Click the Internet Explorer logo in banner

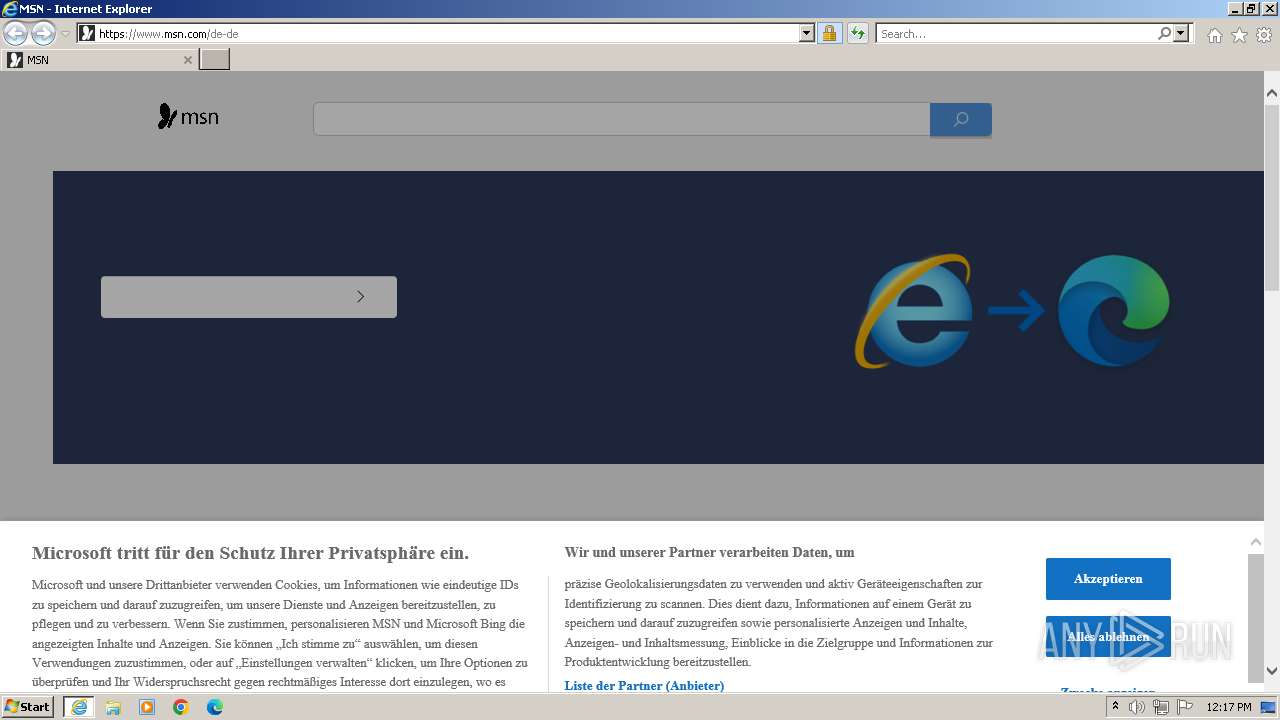click(x=913, y=310)
